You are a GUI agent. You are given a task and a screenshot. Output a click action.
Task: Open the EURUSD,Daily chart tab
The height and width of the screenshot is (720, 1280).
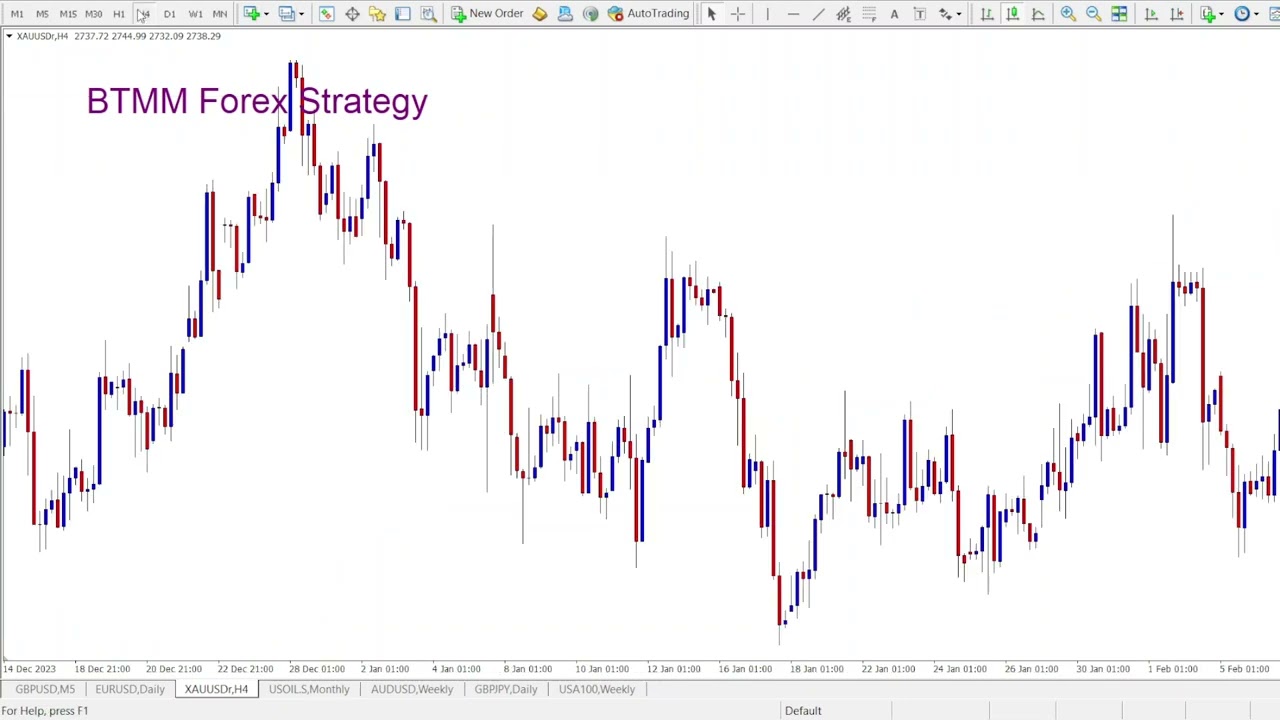(130, 689)
